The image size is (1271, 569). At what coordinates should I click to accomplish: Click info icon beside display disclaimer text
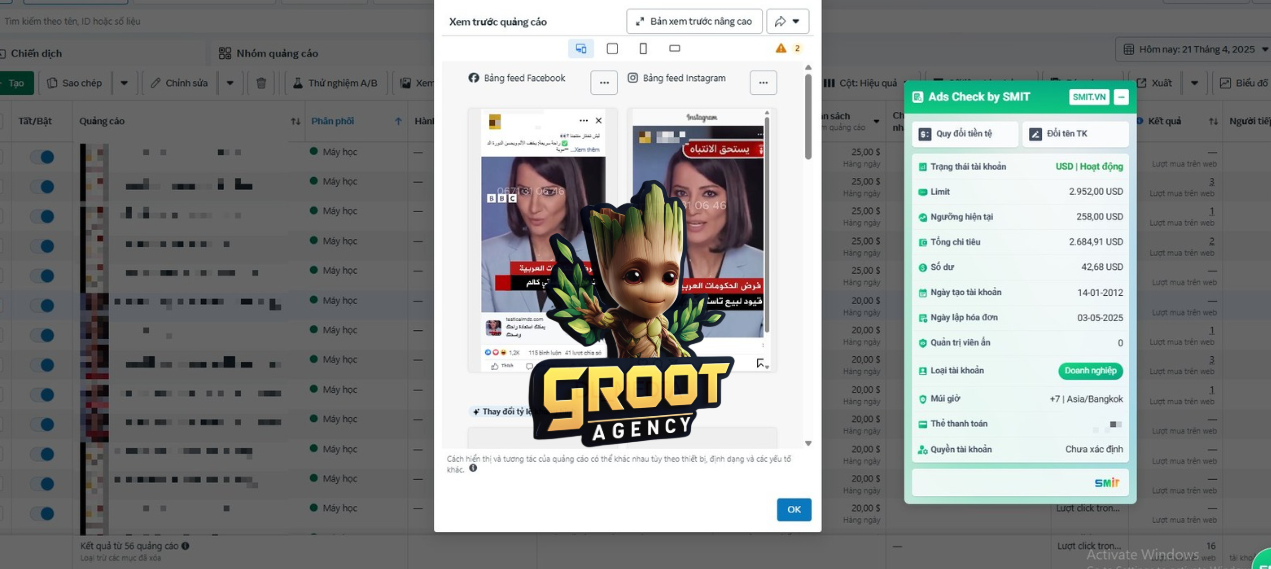pyautogui.click(x=473, y=468)
